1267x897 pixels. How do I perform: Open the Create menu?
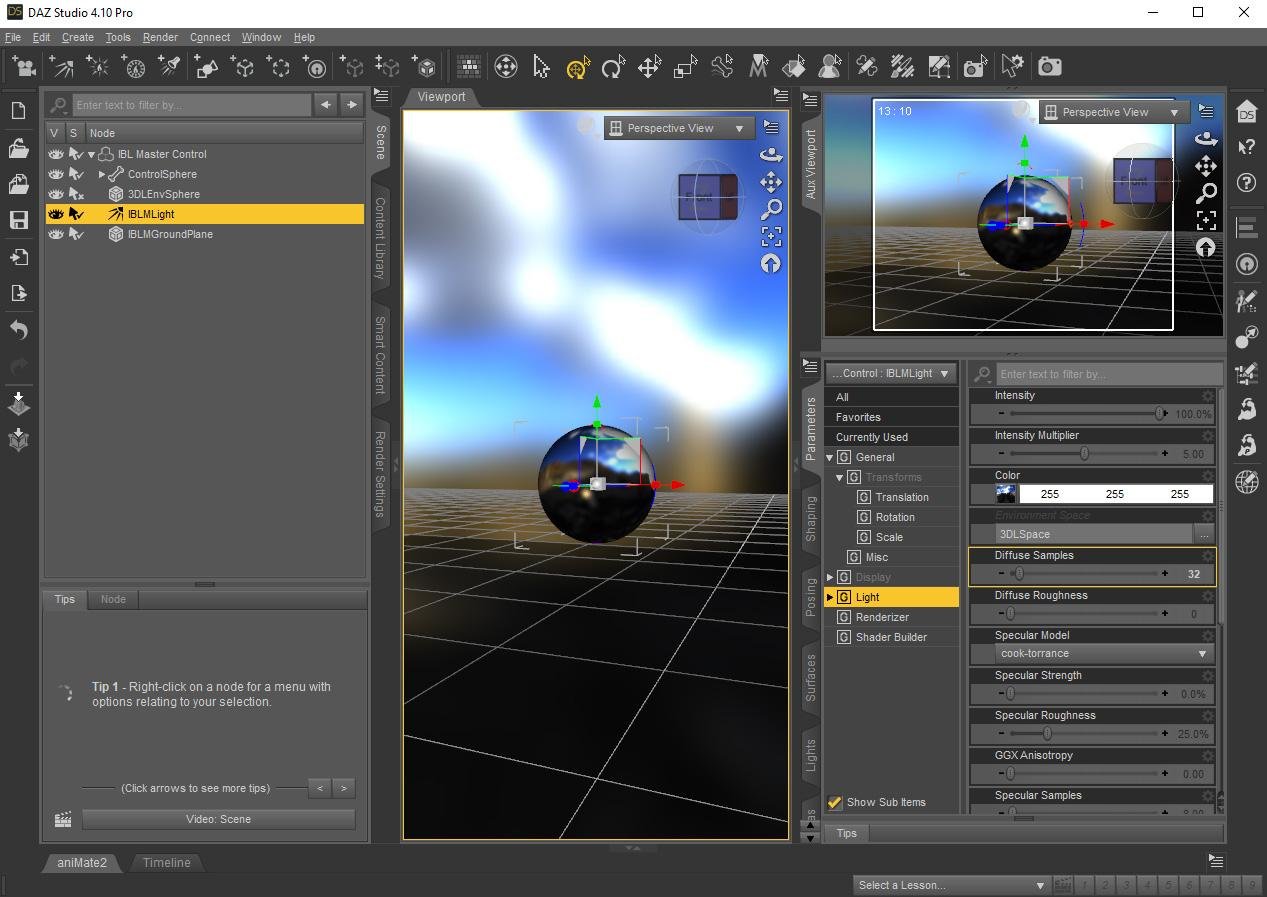77,37
